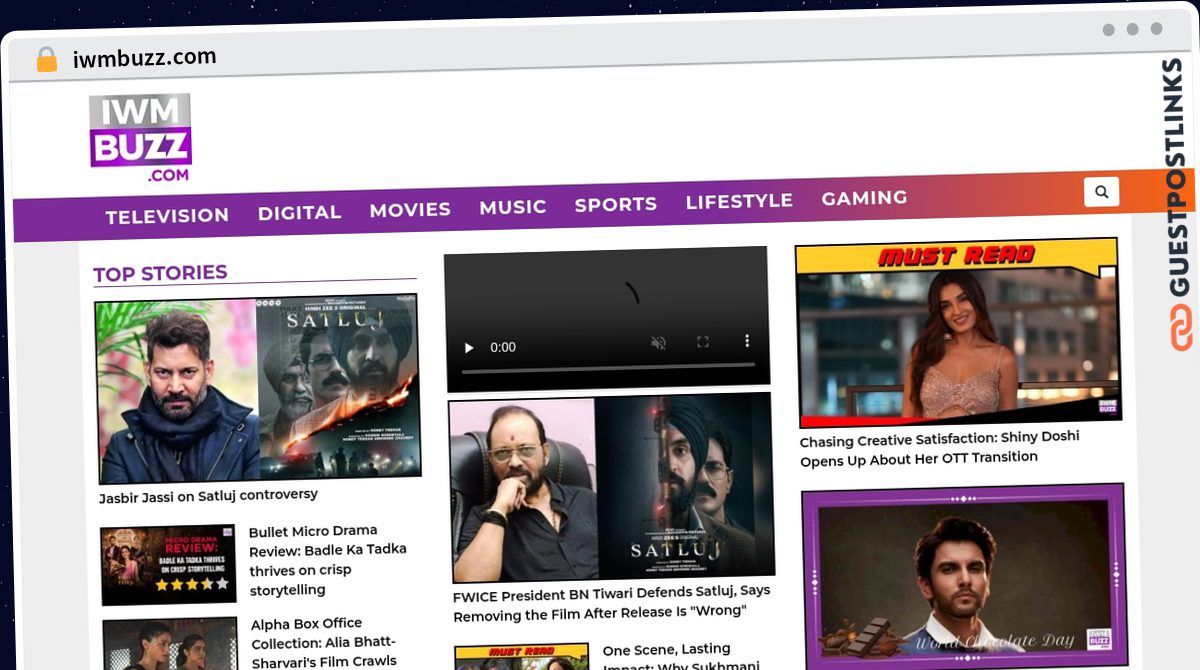Screen dimensions: 1200x670
Task: Click the Alpha Box Office Collection thumbnail
Action: [x=171, y=644]
